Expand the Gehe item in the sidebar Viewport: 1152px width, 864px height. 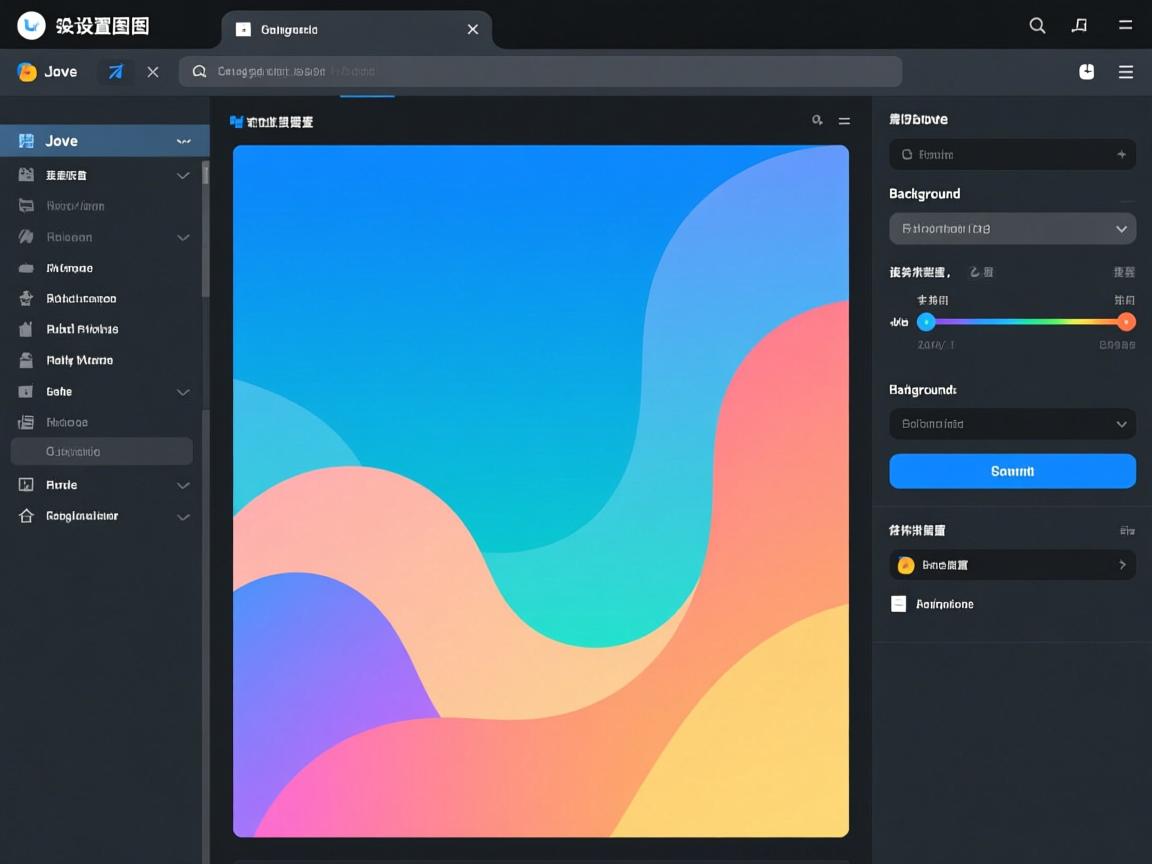(183, 392)
